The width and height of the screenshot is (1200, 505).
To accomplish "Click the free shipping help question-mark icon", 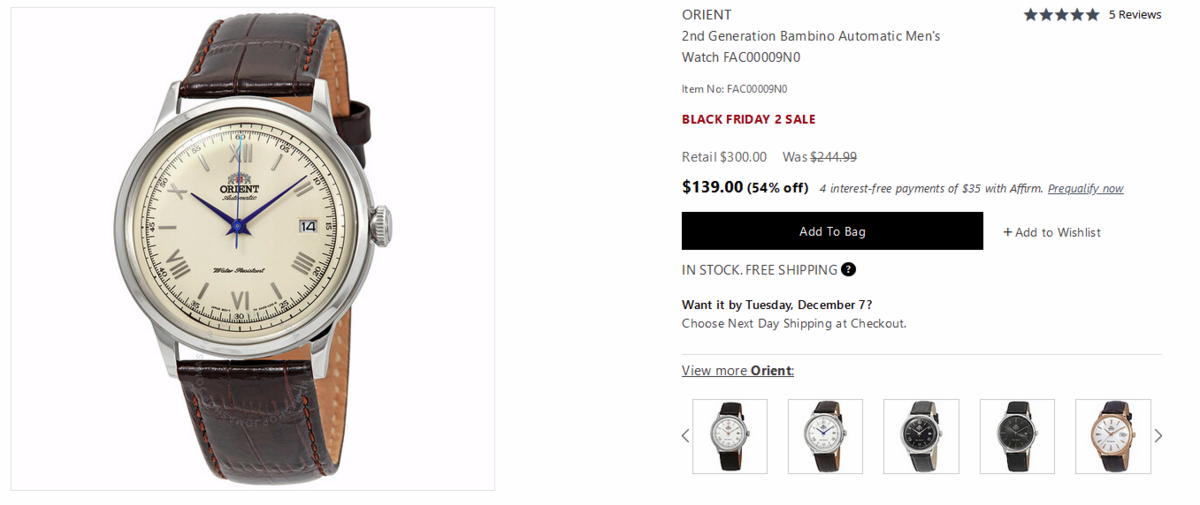I will pyautogui.click(x=848, y=269).
